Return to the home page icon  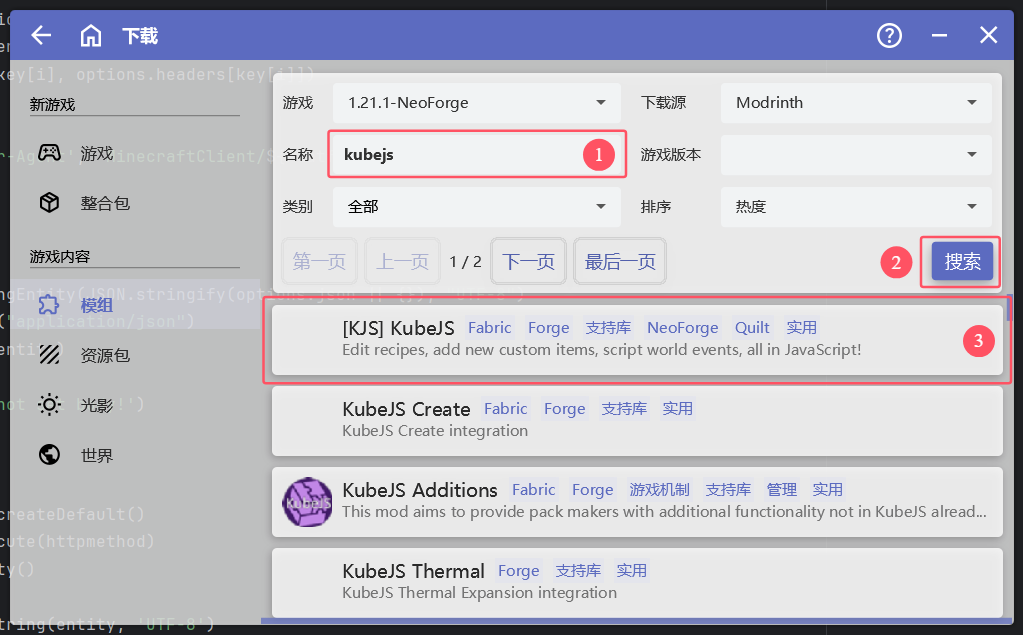pyautogui.click(x=91, y=35)
